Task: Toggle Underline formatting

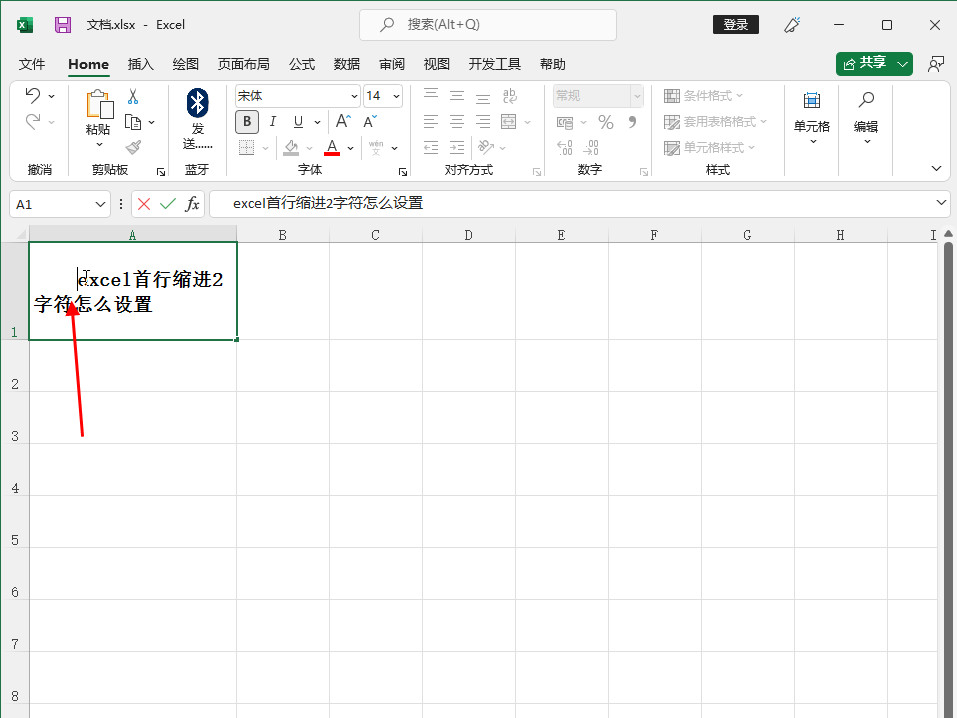Action: (298, 121)
